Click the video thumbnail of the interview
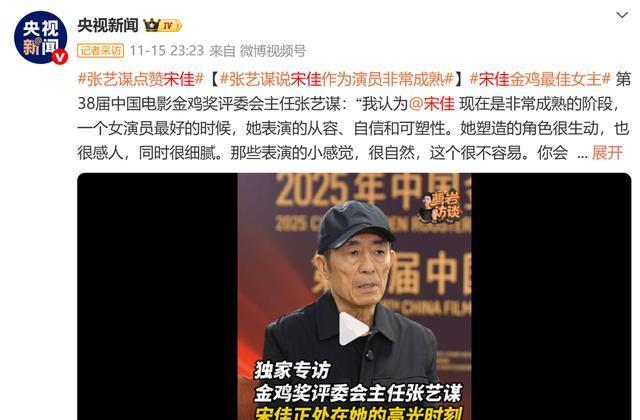The image size is (640, 420). tap(354, 297)
